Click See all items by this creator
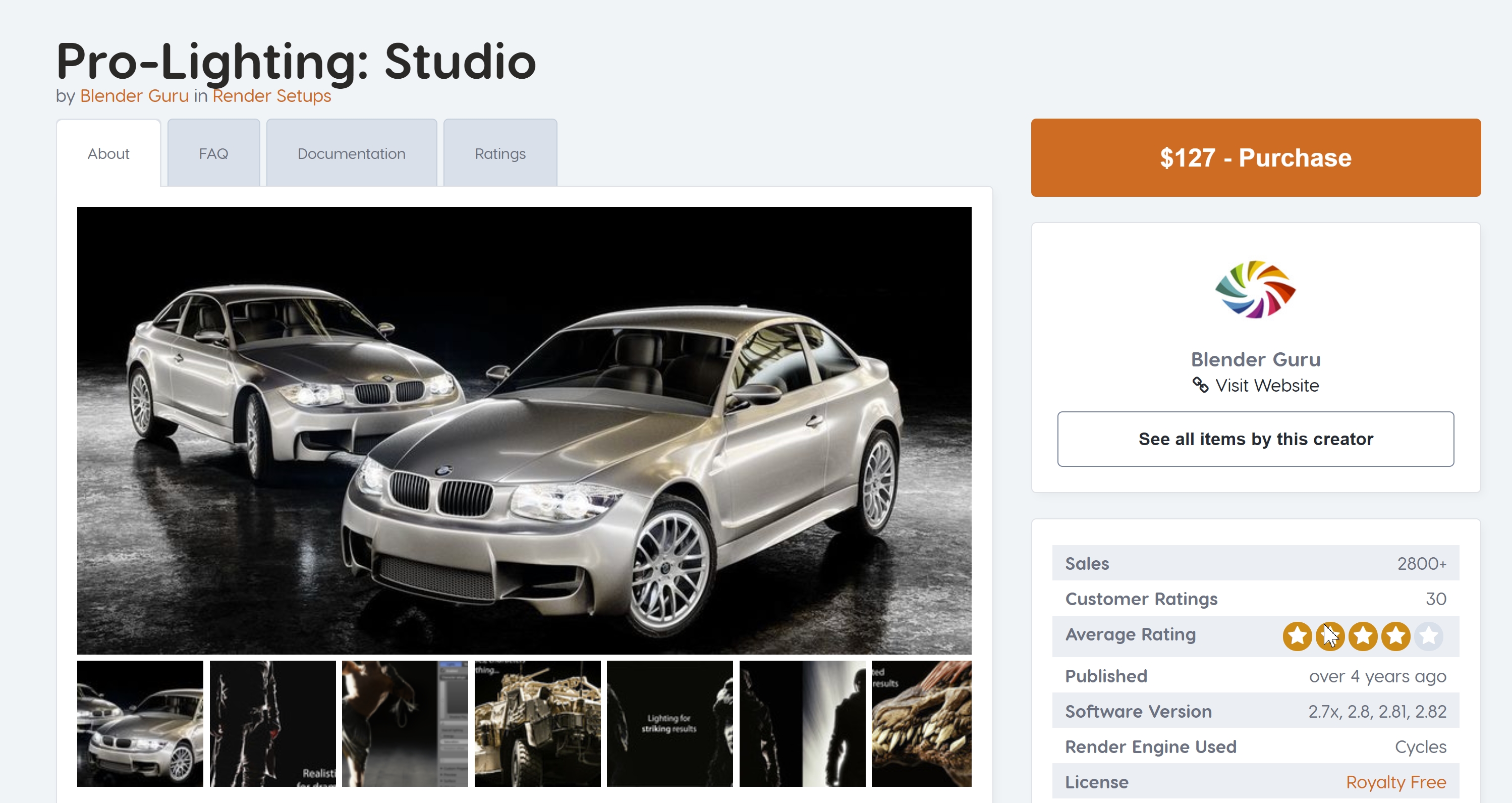The image size is (1512, 803). point(1255,439)
